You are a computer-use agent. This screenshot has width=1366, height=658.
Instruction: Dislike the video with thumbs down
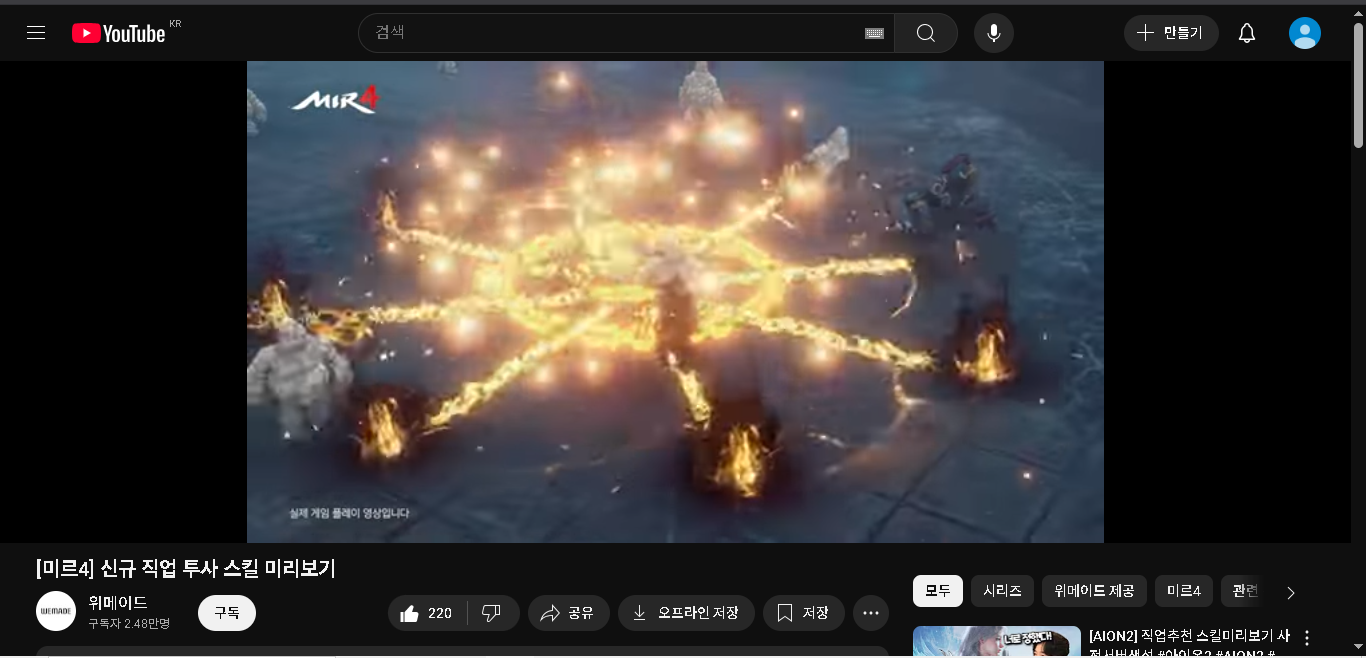coord(492,613)
